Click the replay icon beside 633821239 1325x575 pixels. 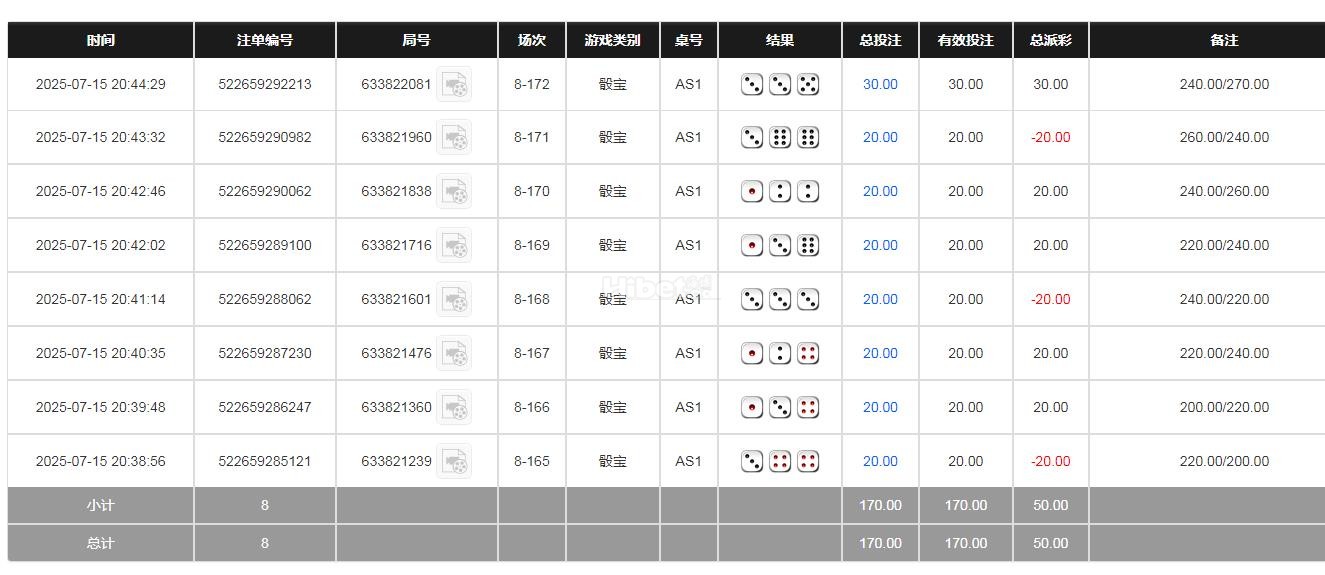click(x=454, y=462)
